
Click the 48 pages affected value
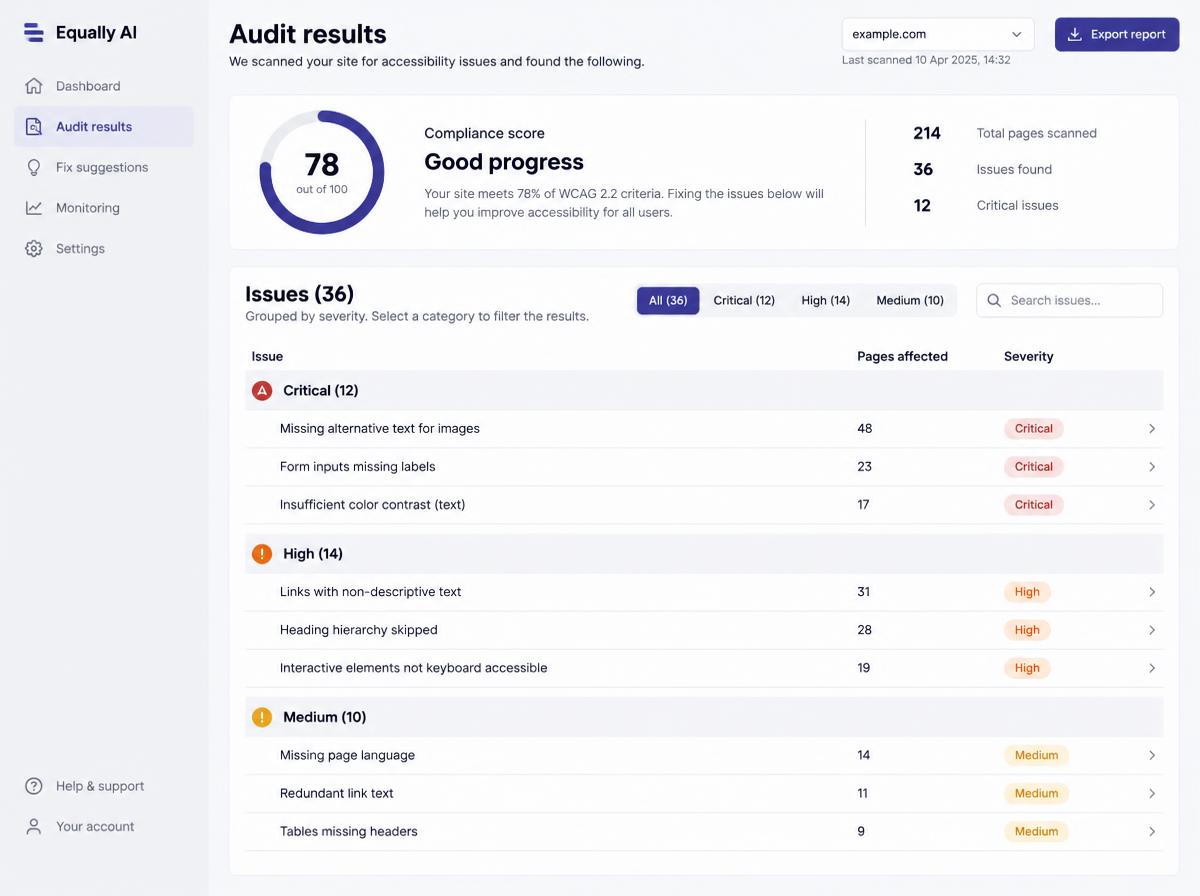(865, 429)
